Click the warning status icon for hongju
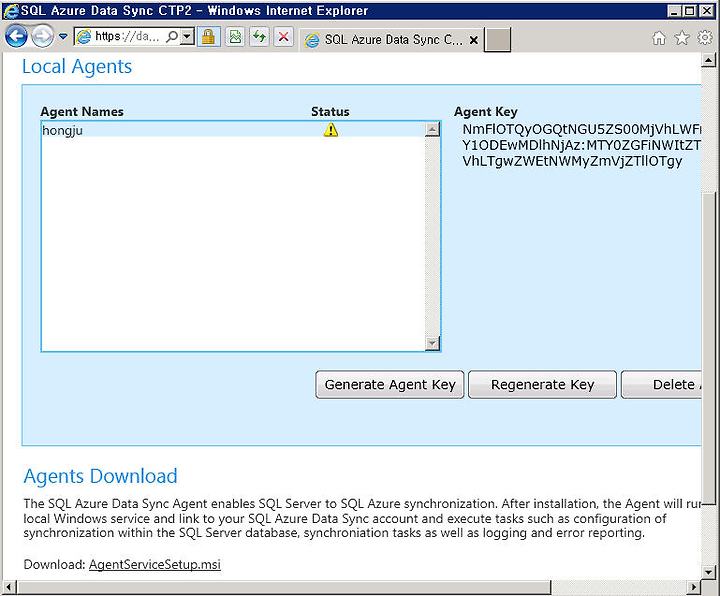720x596 pixels. [331, 130]
